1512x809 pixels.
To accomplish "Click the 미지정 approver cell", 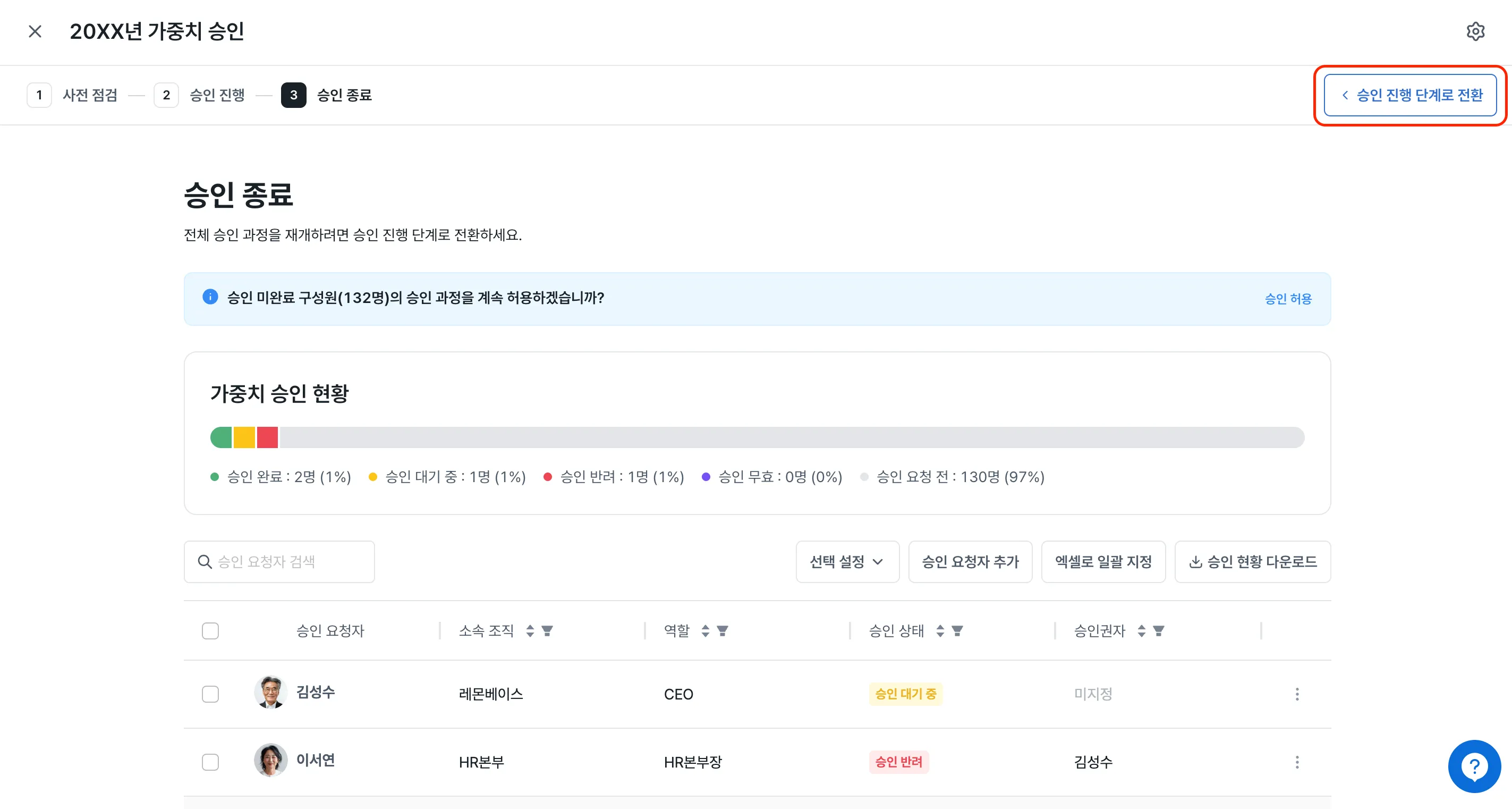I will pos(1093,694).
